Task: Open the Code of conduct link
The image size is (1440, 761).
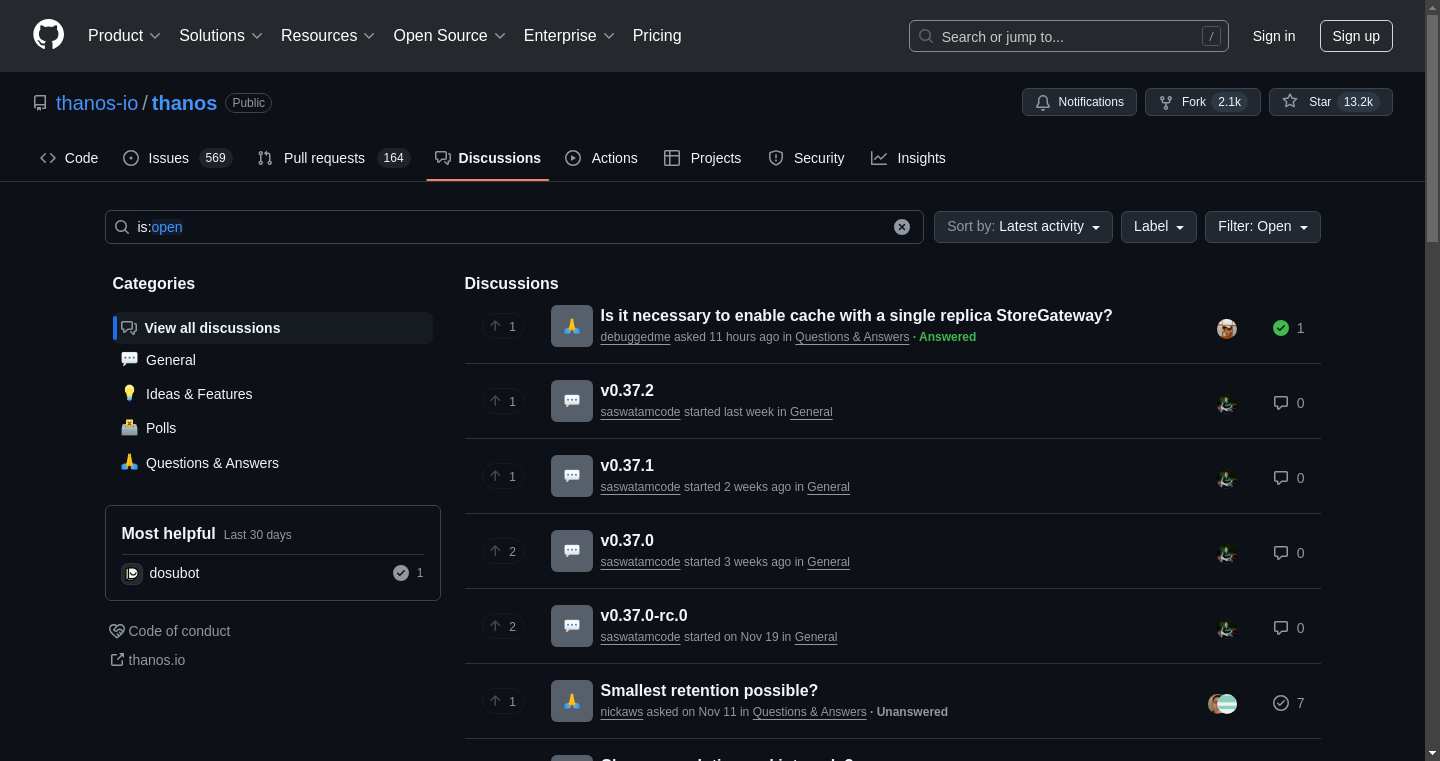Action: (x=170, y=631)
